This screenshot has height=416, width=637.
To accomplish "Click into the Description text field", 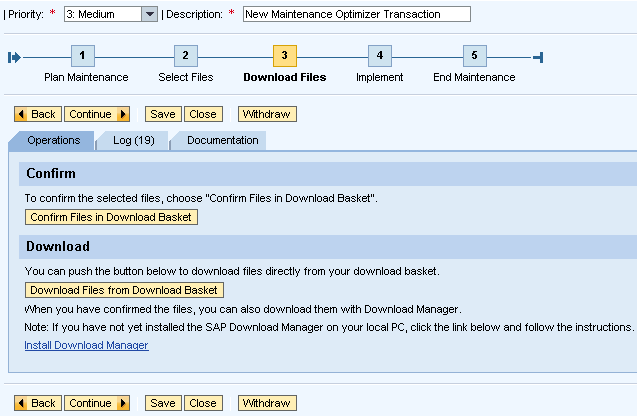I will tap(357, 14).
